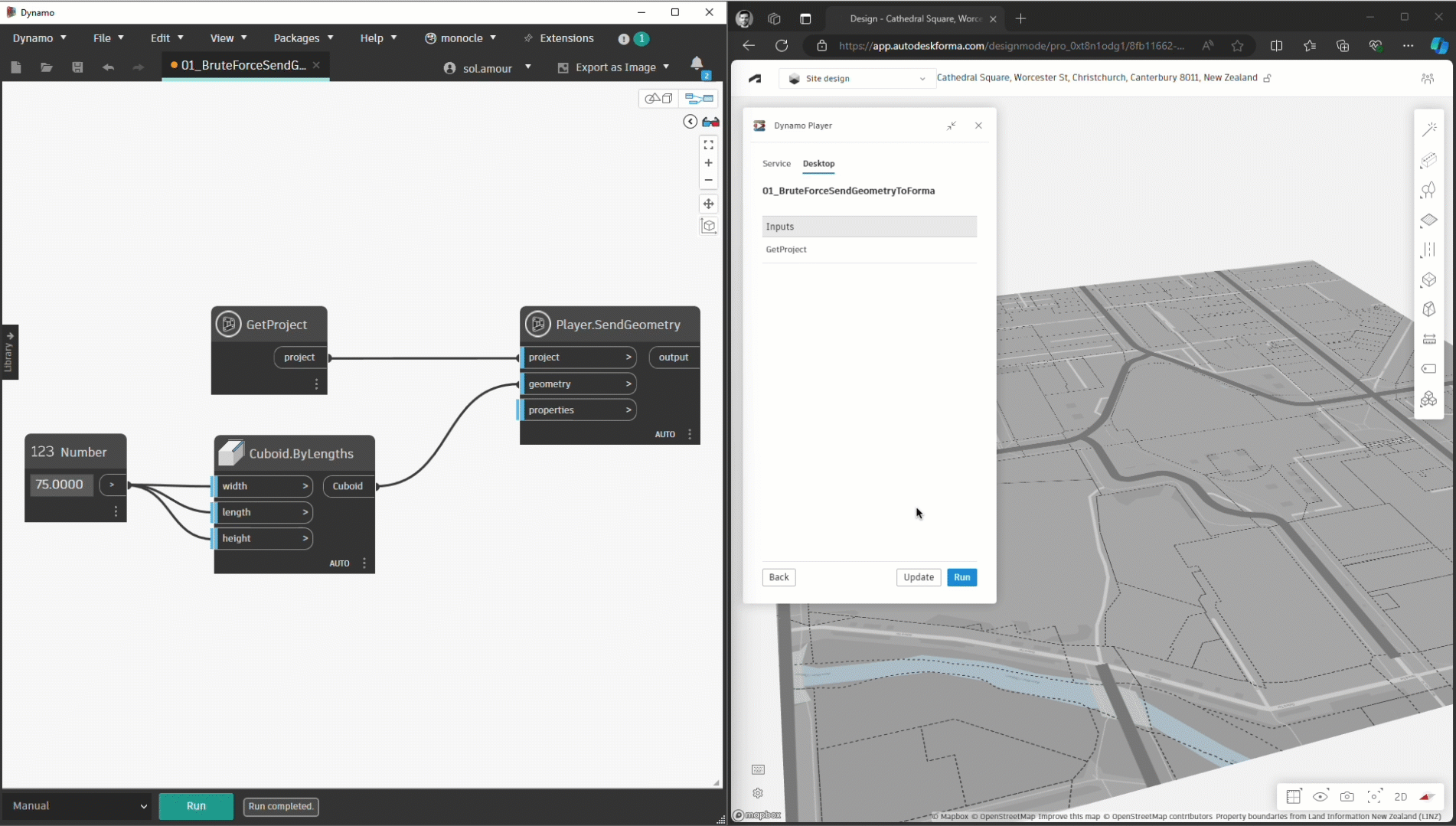Minimize the Dynamo Player panel
Viewport: 1456px width, 826px height.
click(951, 126)
